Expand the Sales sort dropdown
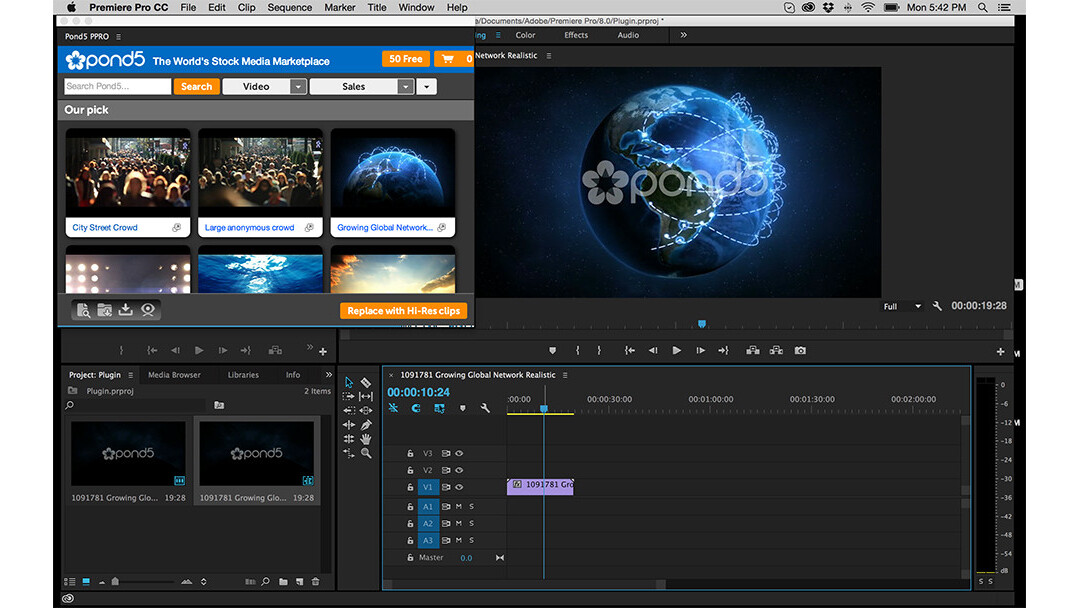 [405, 87]
